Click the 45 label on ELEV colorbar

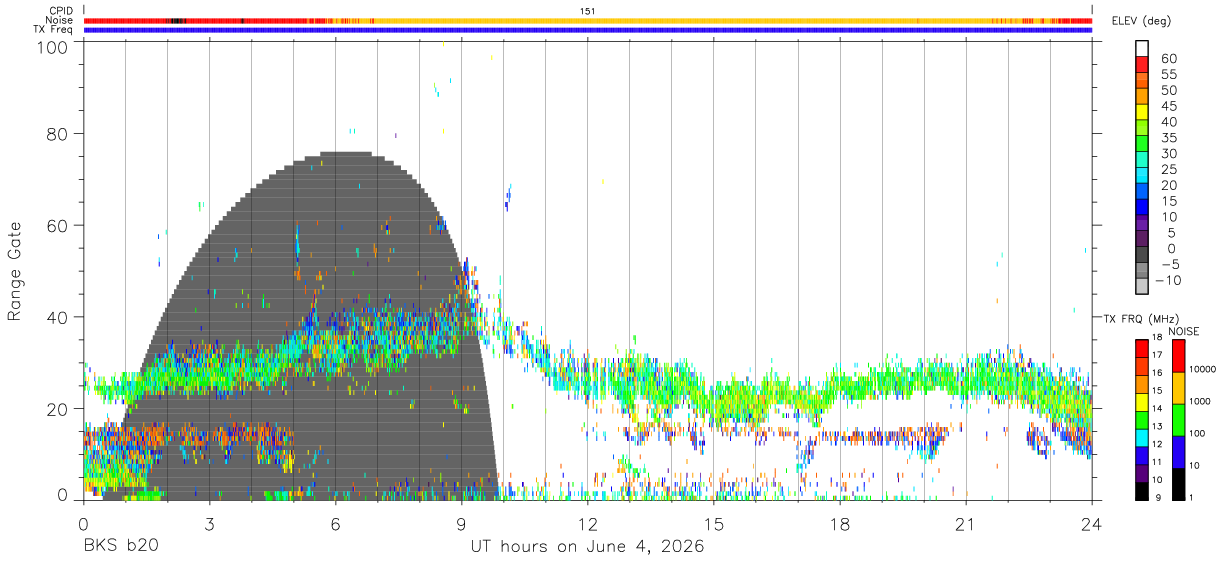[x=1167, y=106]
